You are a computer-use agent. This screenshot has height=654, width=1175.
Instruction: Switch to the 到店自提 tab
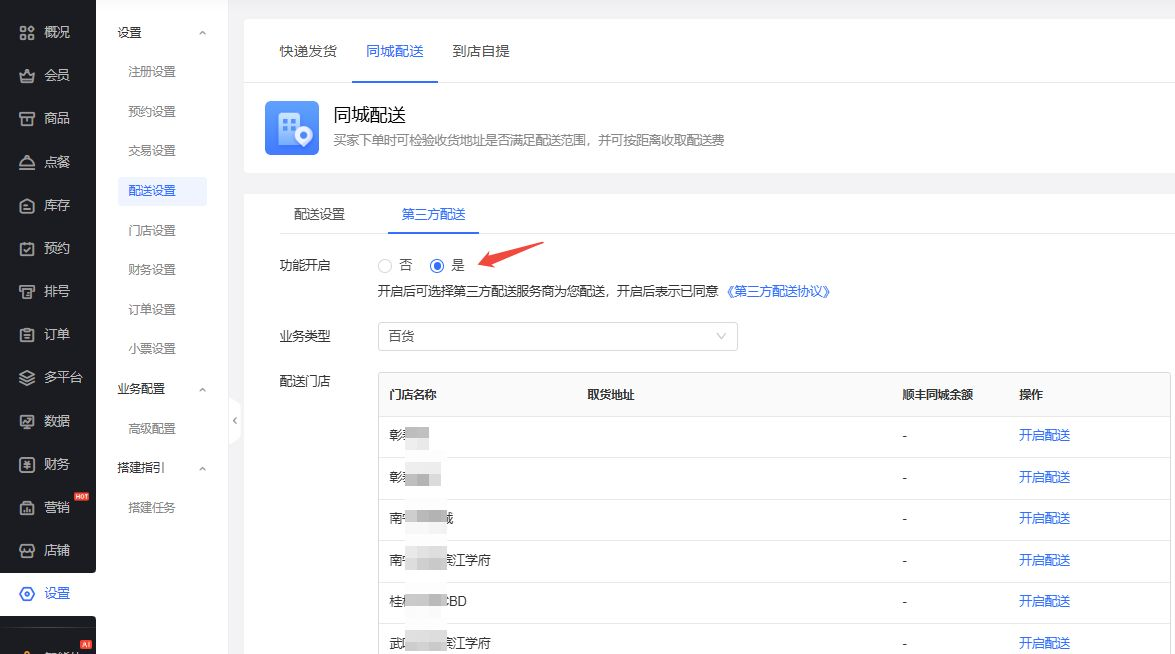click(481, 51)
